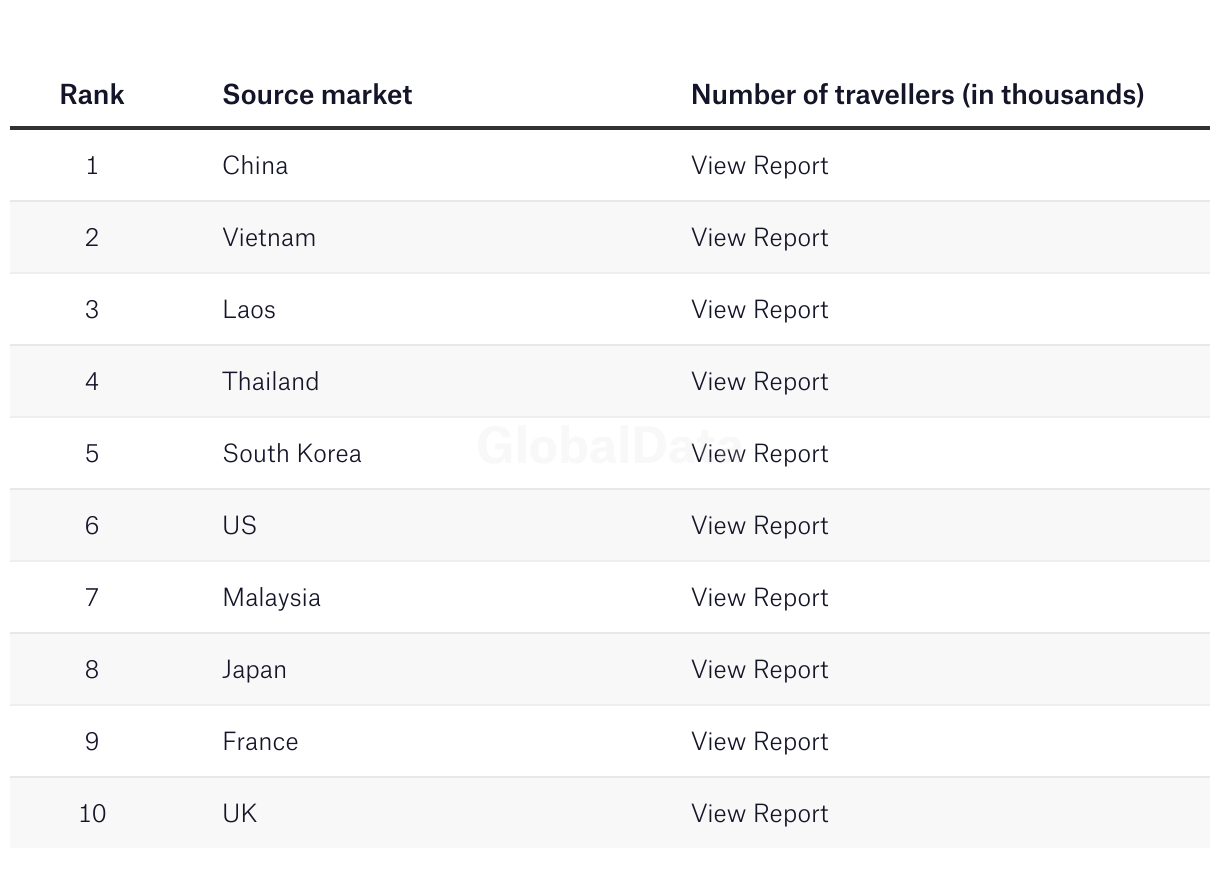Open the US View Report link

point(759,526)
